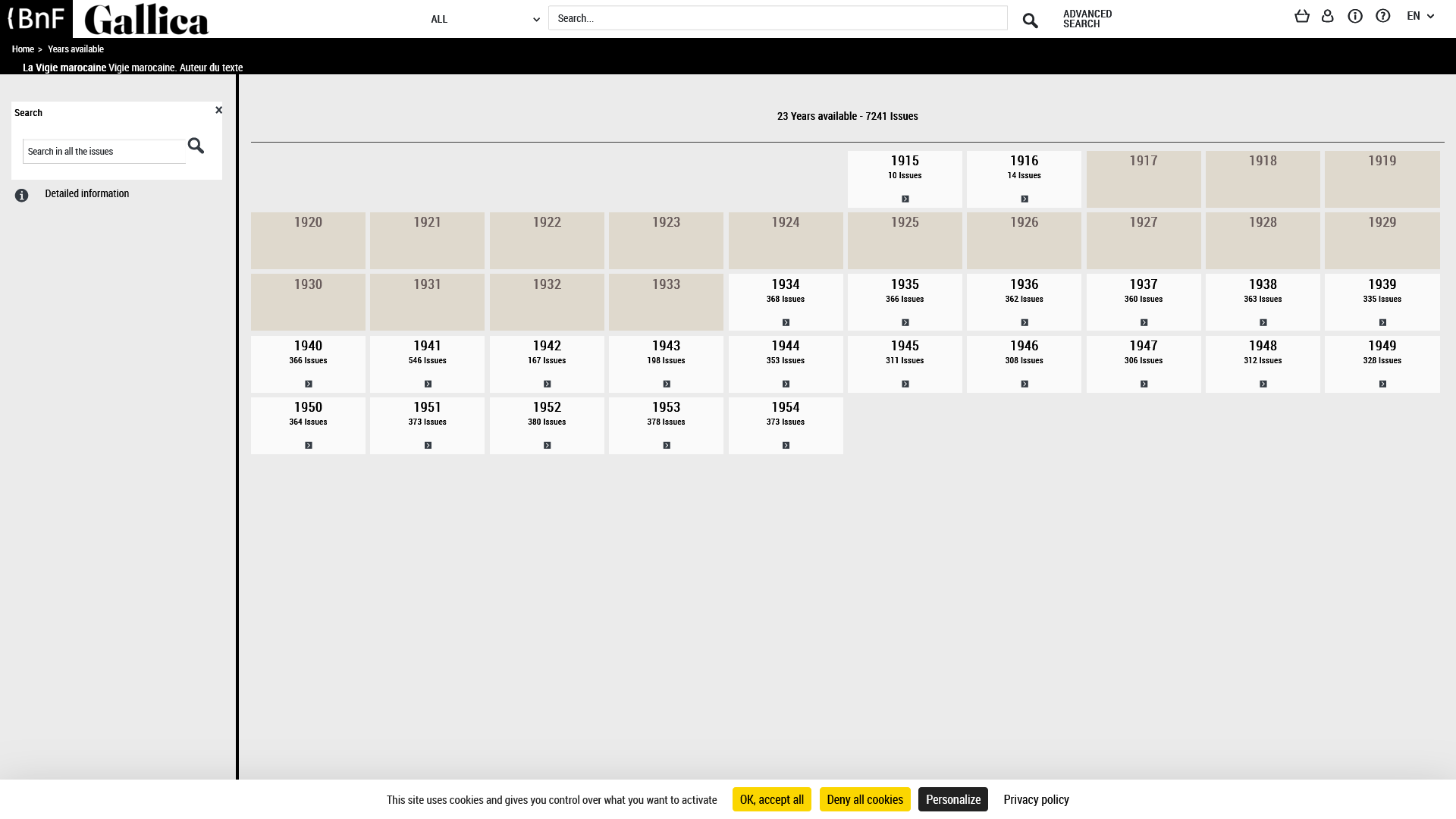
Task: Open the information circle icon in header
Action: point(1354,16)
